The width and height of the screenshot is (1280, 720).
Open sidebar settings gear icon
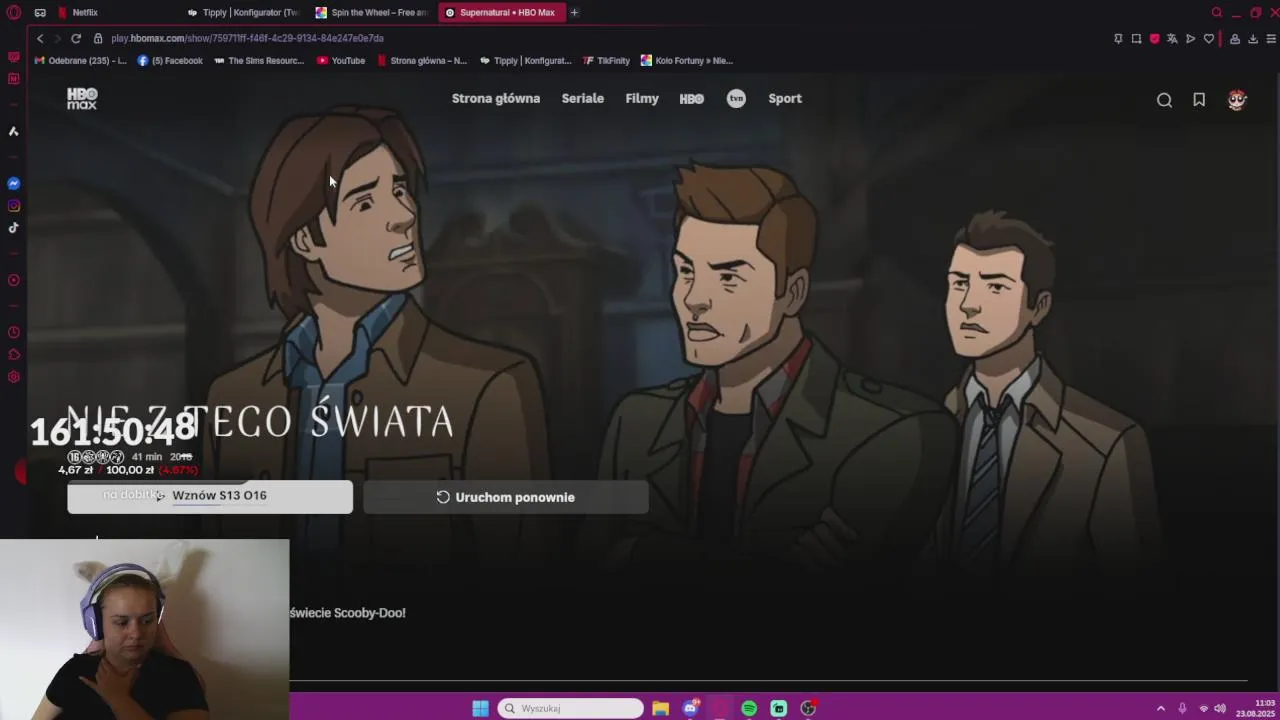coord(13,377)
